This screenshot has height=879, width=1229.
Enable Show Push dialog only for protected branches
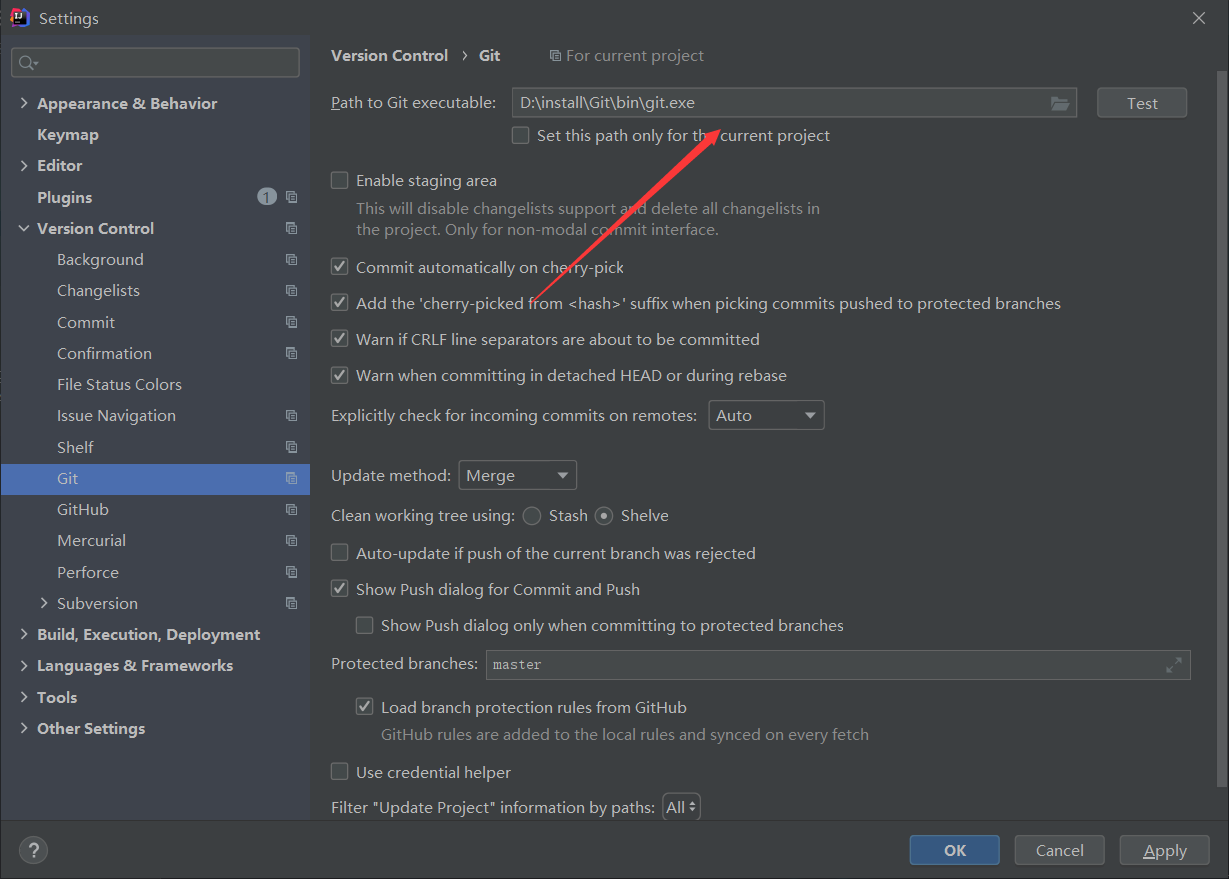pos(365,625)
